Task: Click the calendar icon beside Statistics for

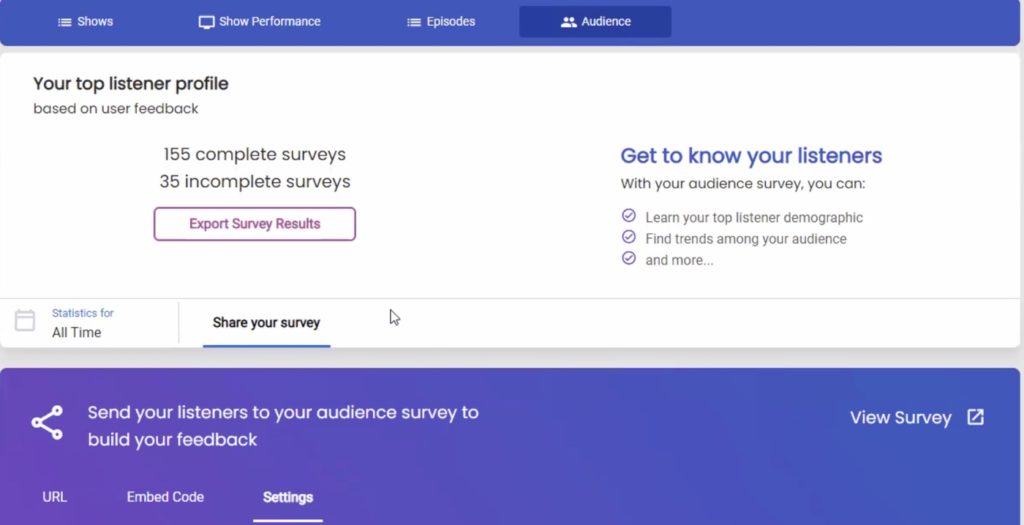Action: (x=25, y=320)
